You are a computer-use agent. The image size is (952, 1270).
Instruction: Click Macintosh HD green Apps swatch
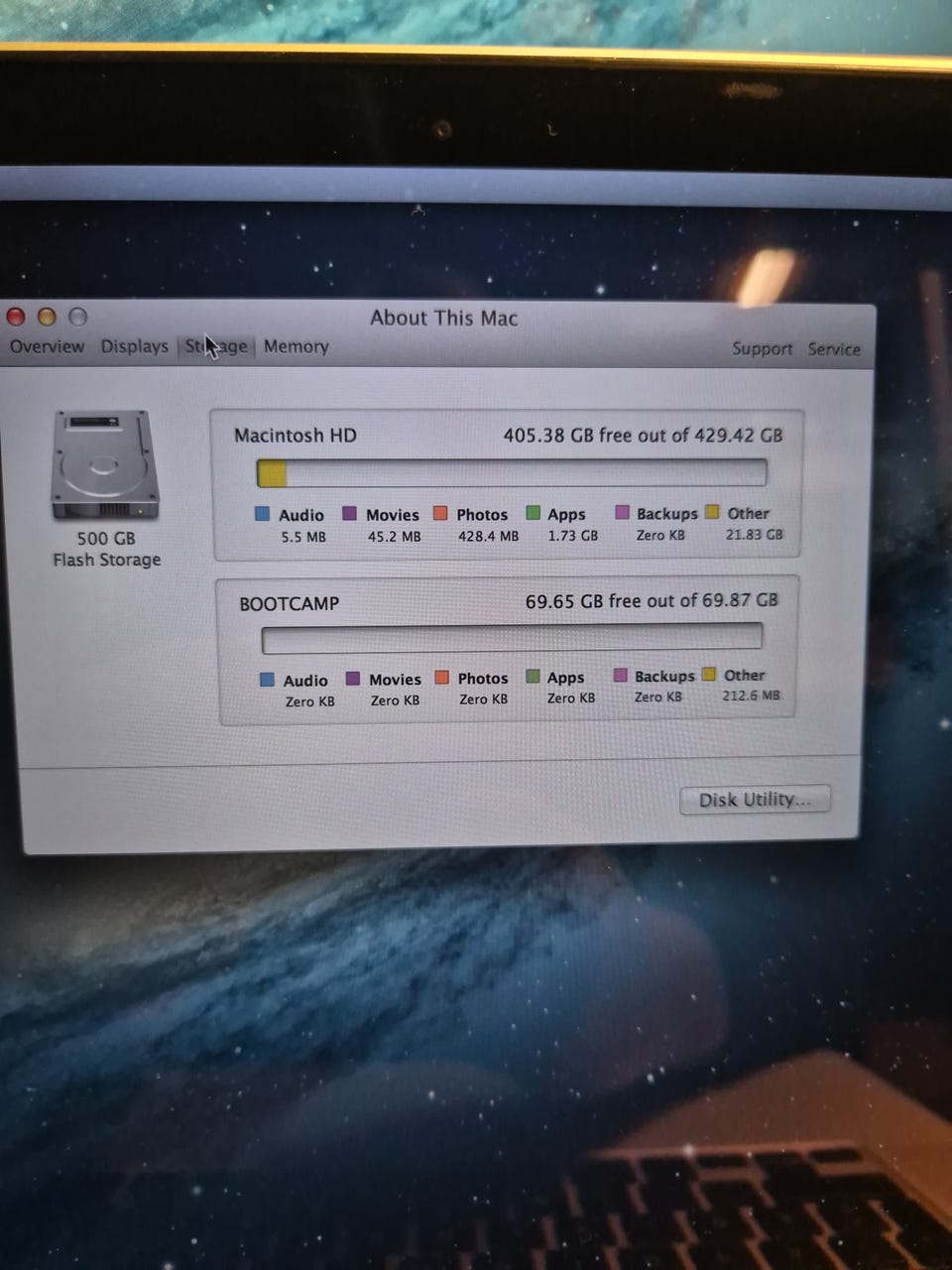(x=533, y=513)
